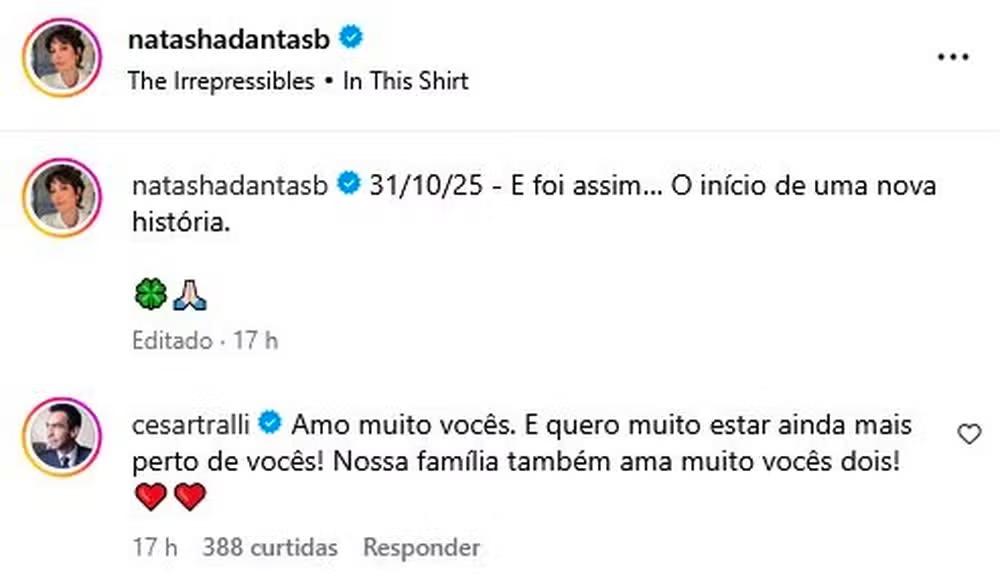
Task: Open the three-dot more options menu
Action: (952, 57)
